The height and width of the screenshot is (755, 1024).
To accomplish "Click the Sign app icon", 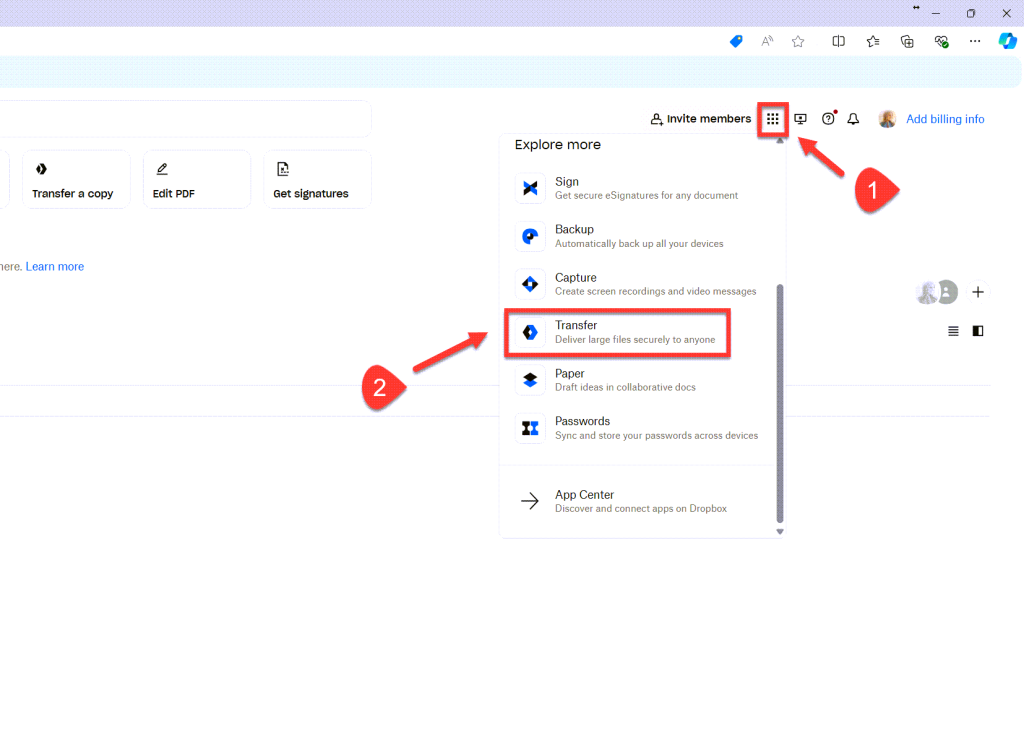I will (530, 188).
